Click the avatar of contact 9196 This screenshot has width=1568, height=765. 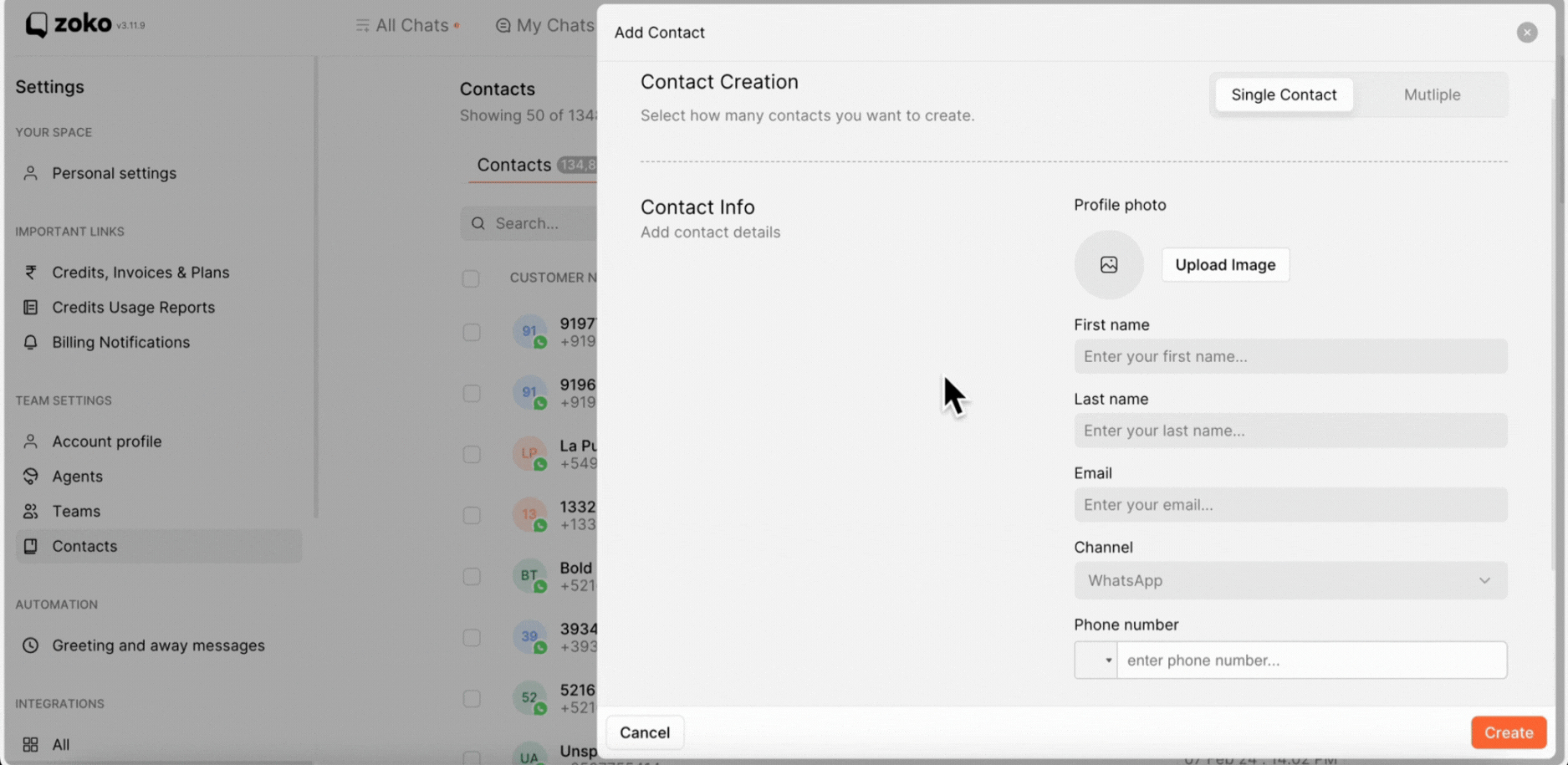529,392
